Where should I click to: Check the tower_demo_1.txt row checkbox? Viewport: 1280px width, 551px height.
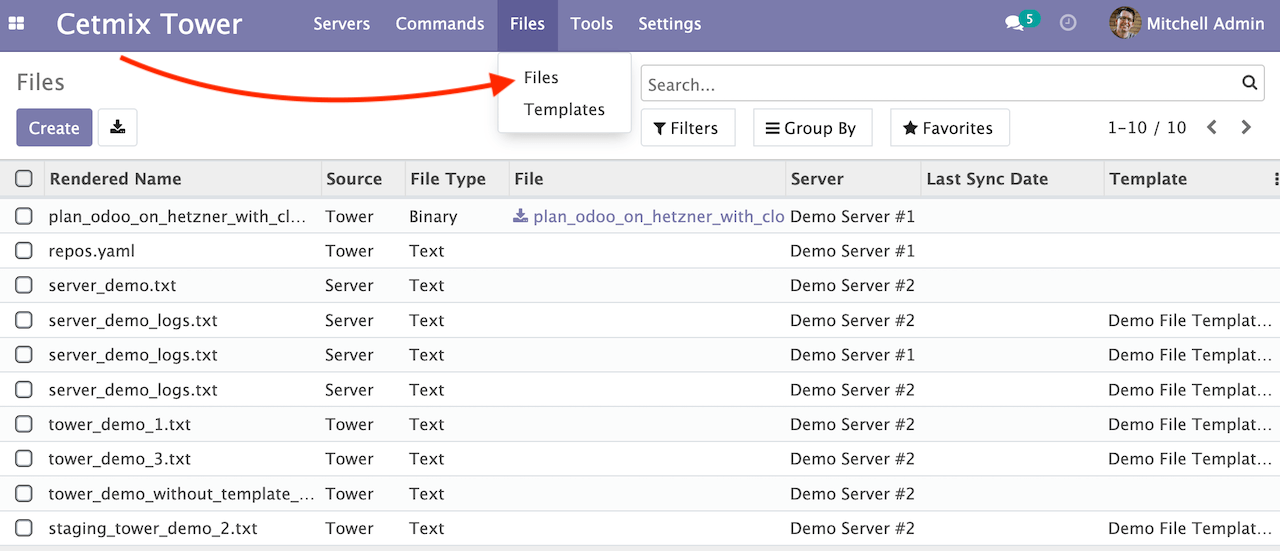pos(24,424)
